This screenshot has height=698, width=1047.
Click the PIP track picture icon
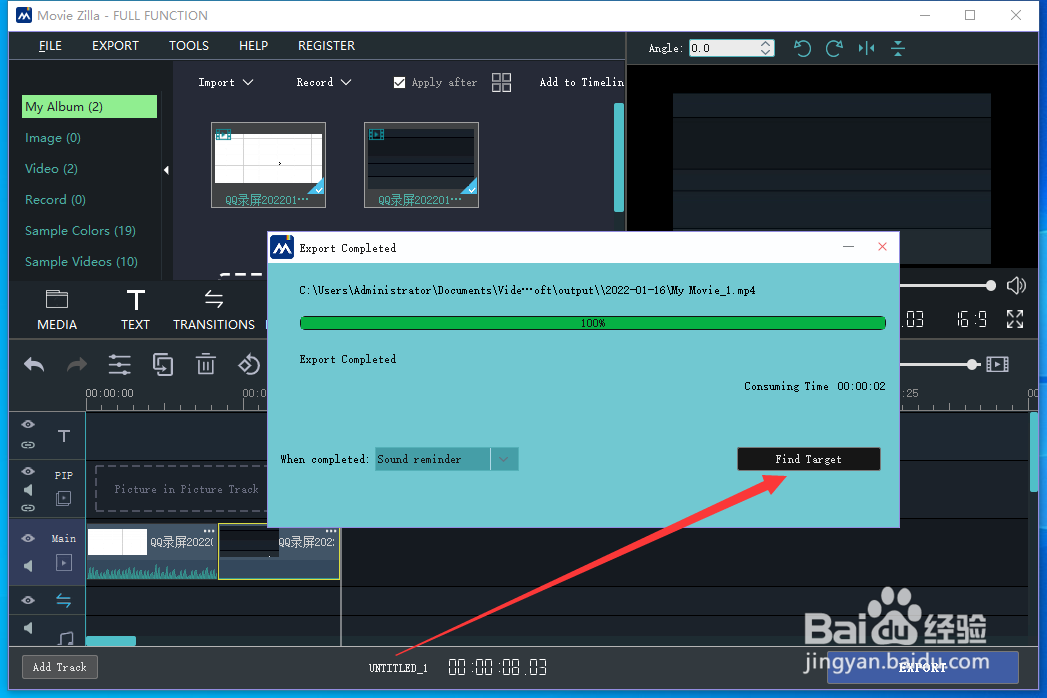[x=63, y=498]
